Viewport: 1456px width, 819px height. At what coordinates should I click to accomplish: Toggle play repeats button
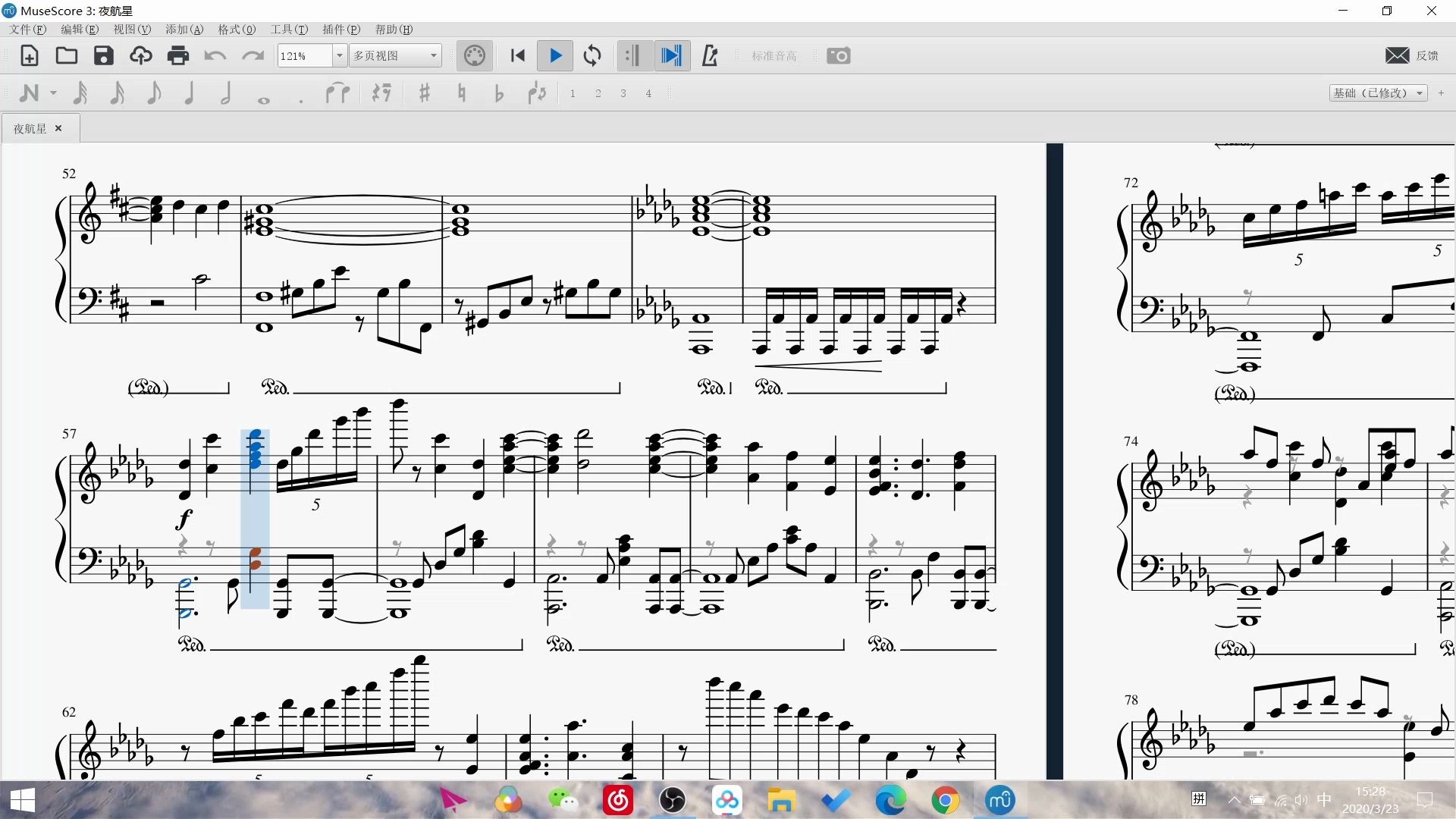[x=632, y=55]
